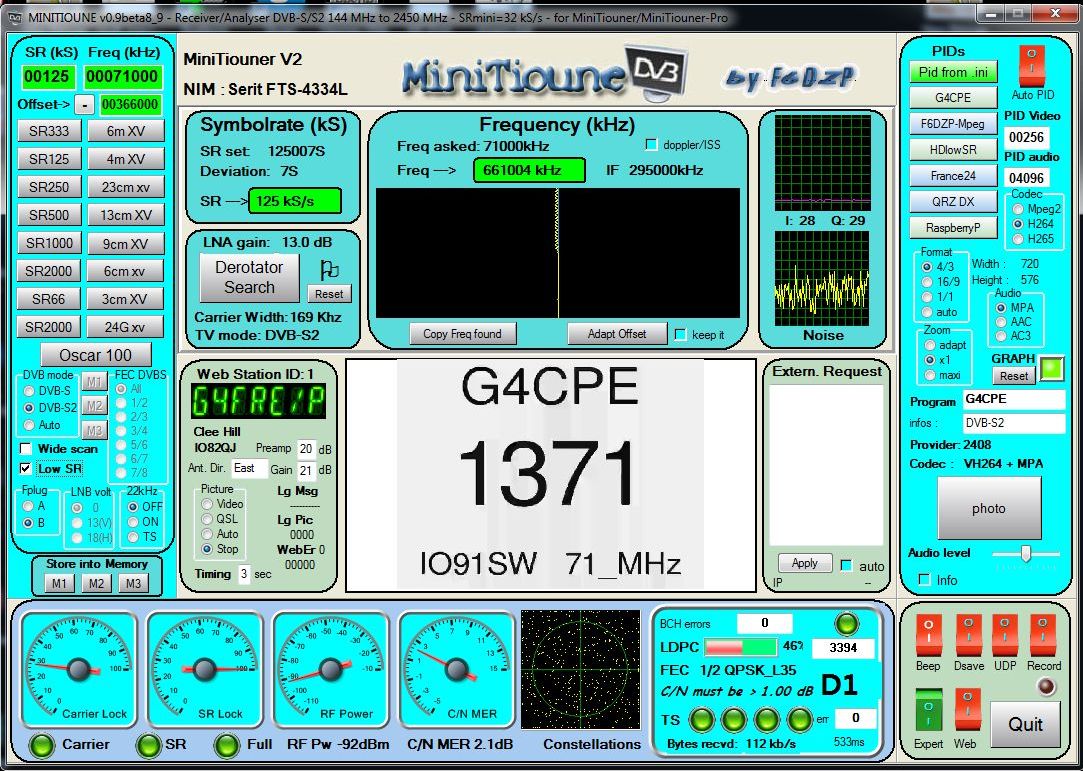Click the LDPC progress bar
Screen dimensions: 1083x771
740,647
